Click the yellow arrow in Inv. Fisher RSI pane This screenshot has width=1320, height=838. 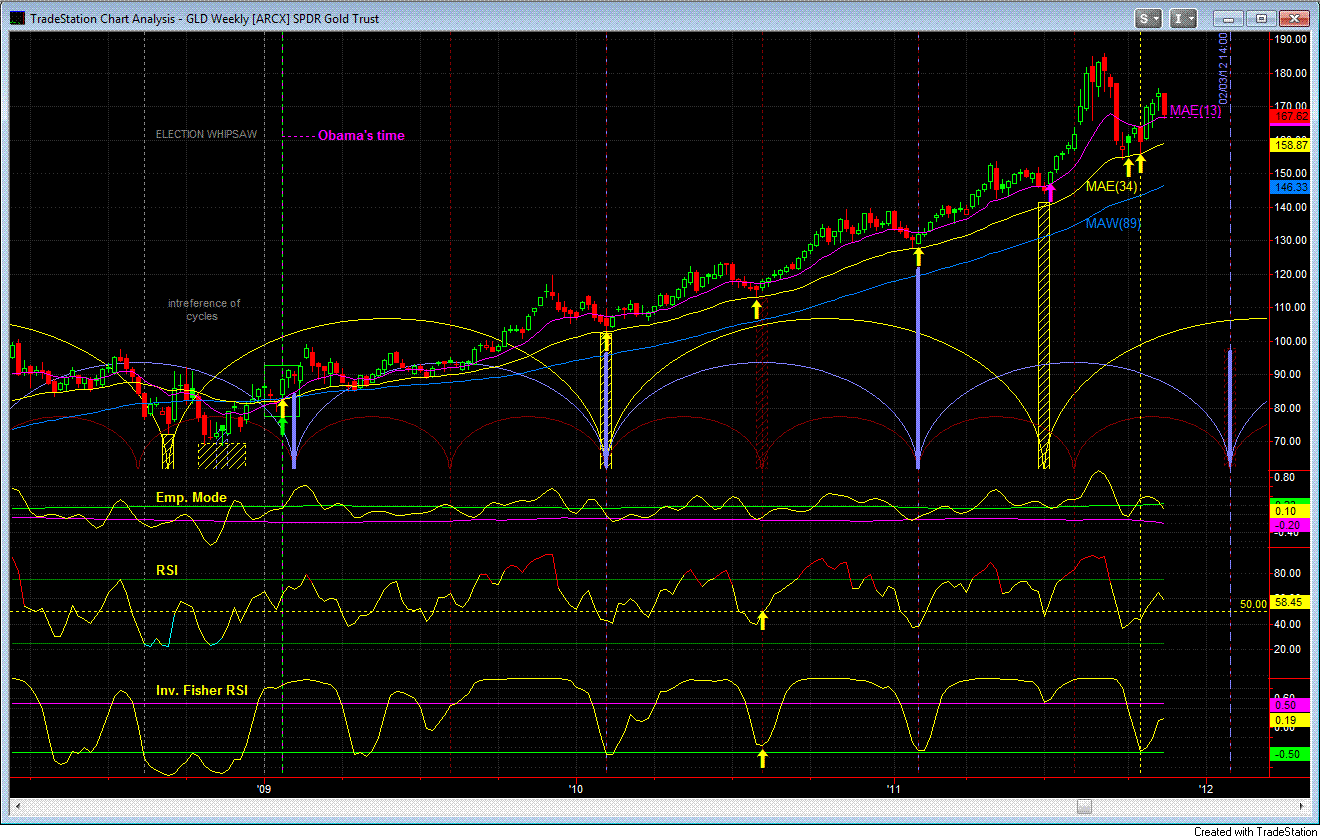(762, 758)
